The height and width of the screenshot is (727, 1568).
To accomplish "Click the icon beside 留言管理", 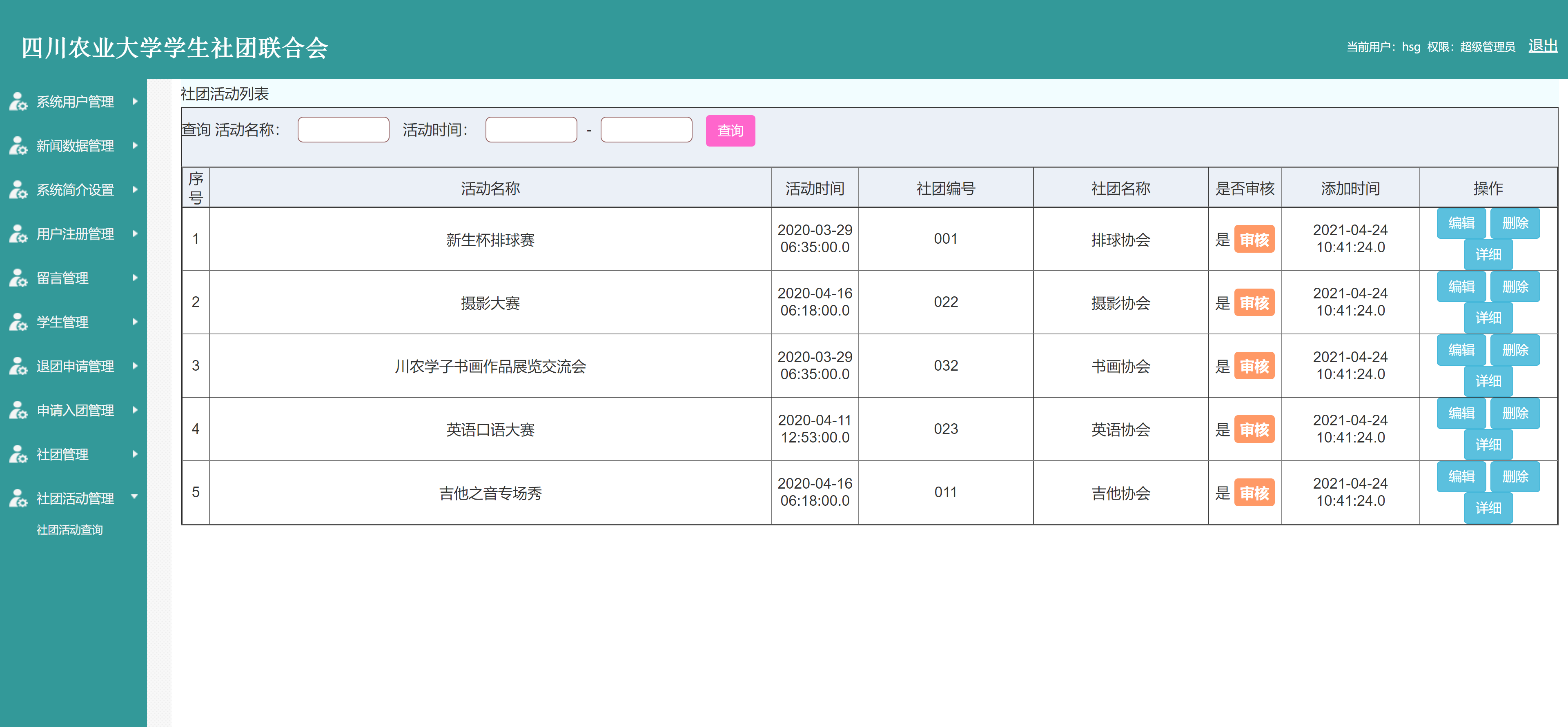I will click(18, 278).
